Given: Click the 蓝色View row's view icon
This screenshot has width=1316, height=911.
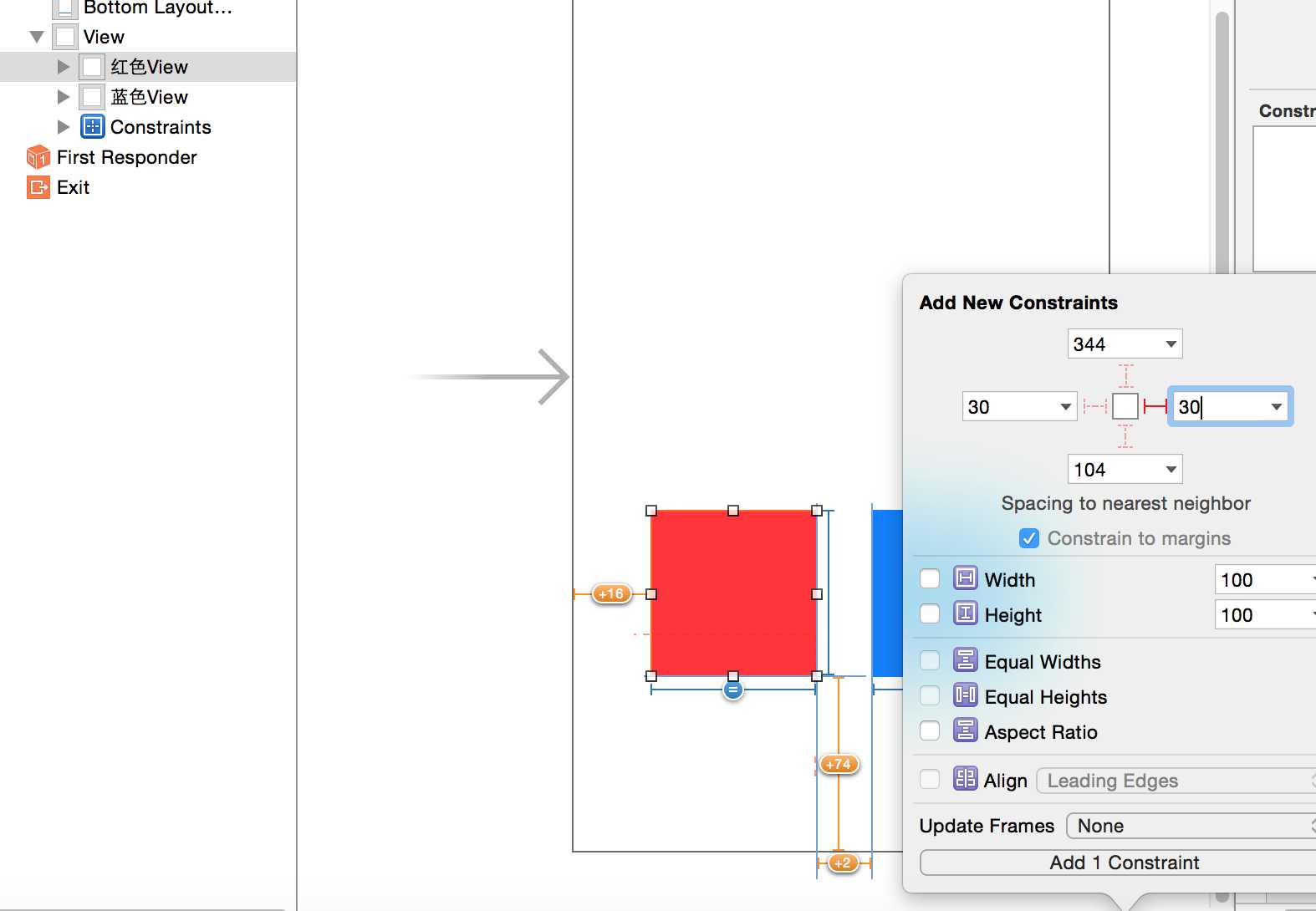Looking at the screenshot, I should coord(92,97).
